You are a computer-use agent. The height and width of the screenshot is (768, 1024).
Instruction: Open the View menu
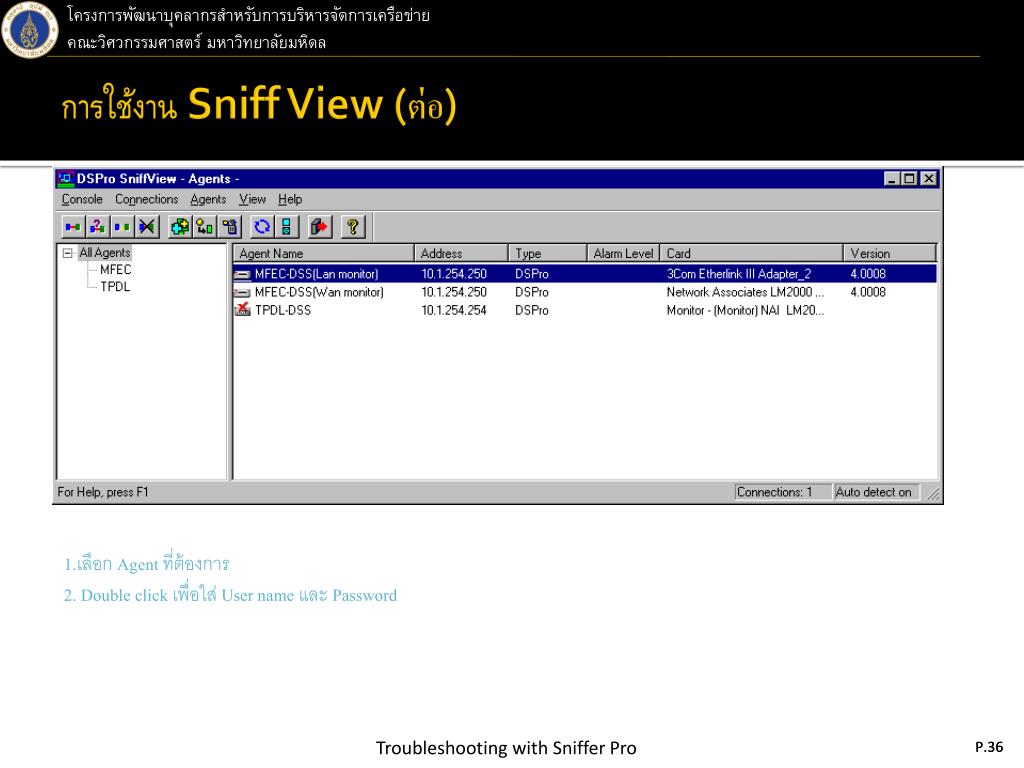[x=252, y=199]
